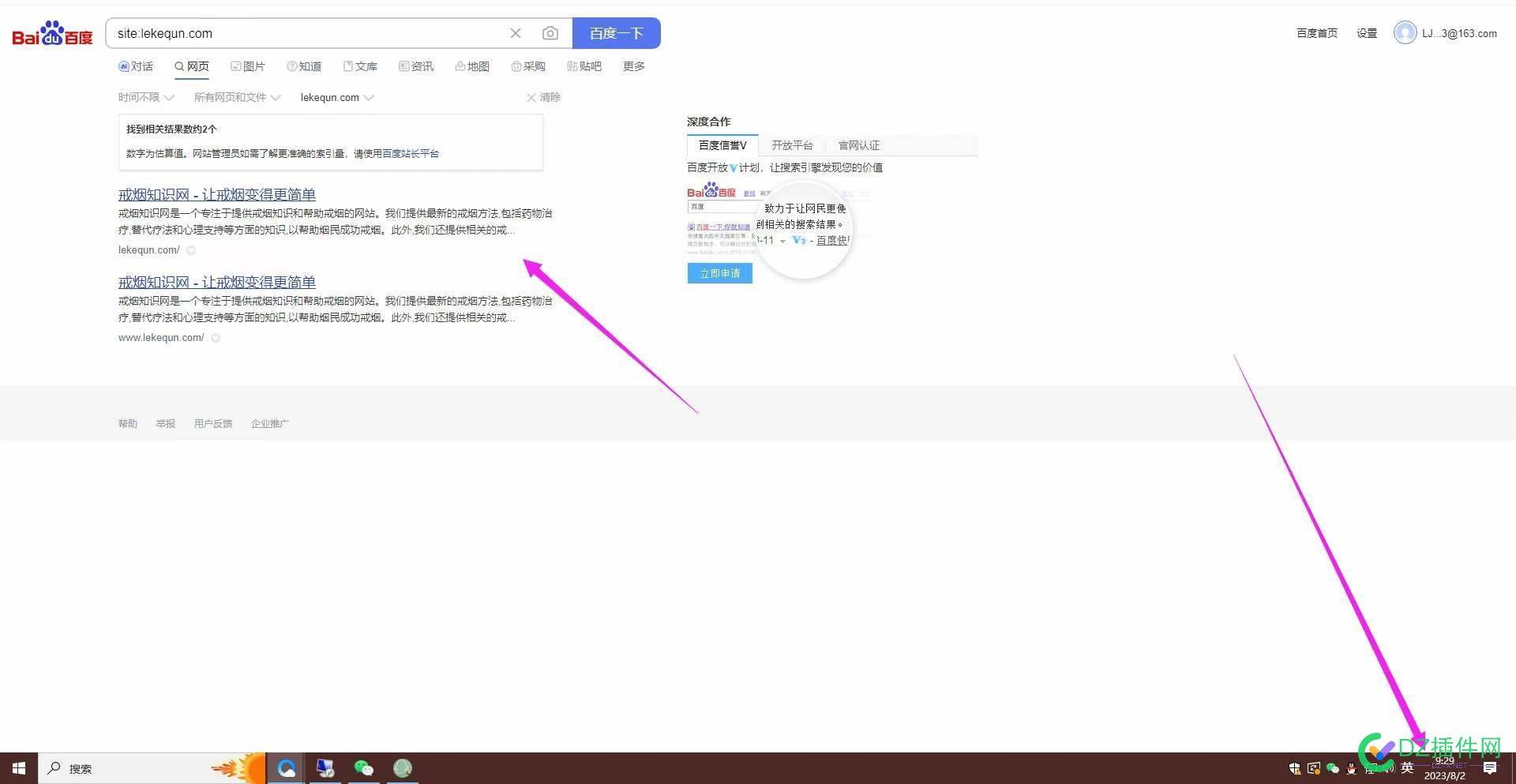Screen dimensions: 1516x784
Task: Click the sun search highlight icon in the taskbar
Action: click(239, 768)
